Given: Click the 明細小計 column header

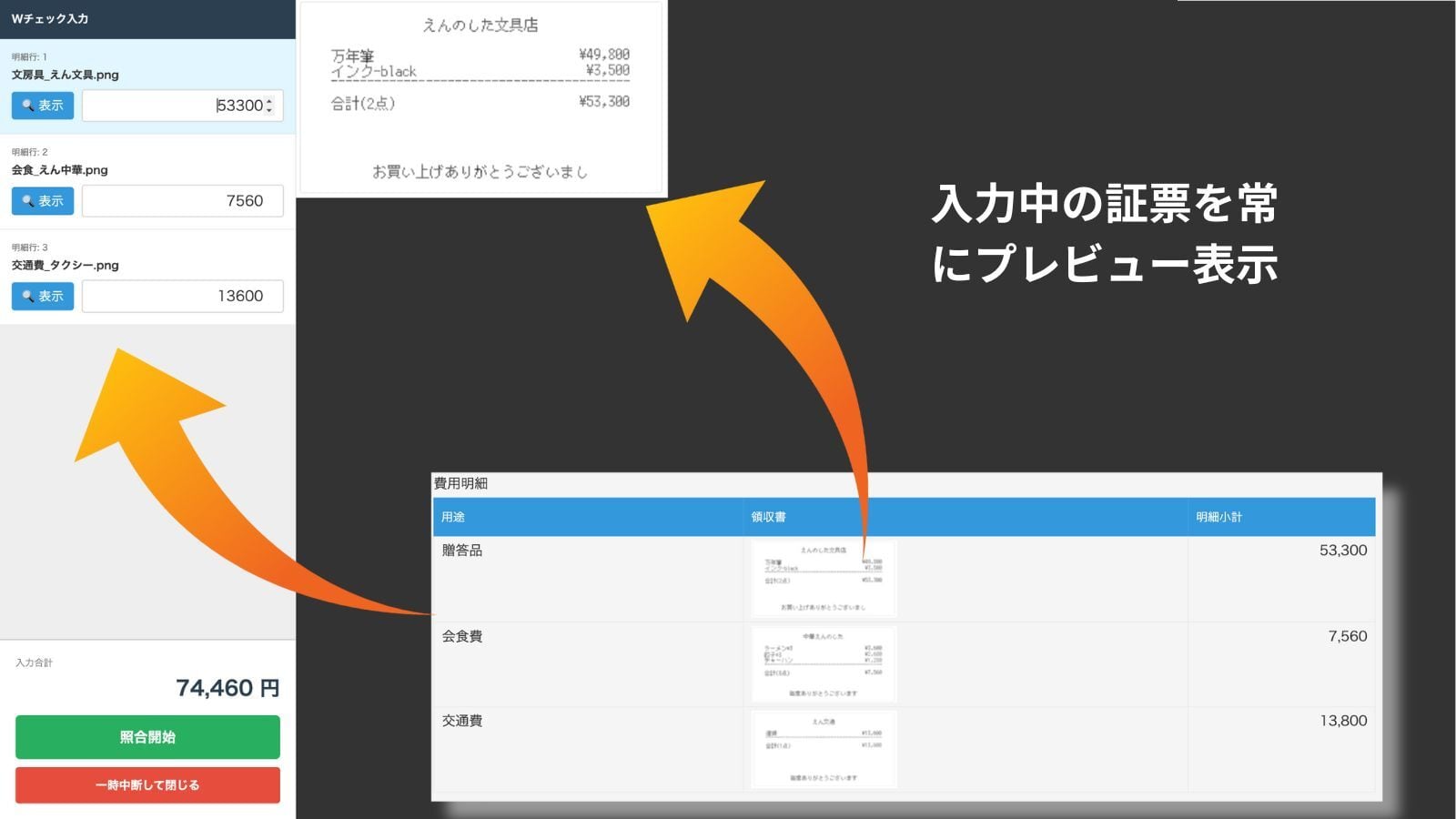Looking at the screenshot, I should coord(1218,517).
